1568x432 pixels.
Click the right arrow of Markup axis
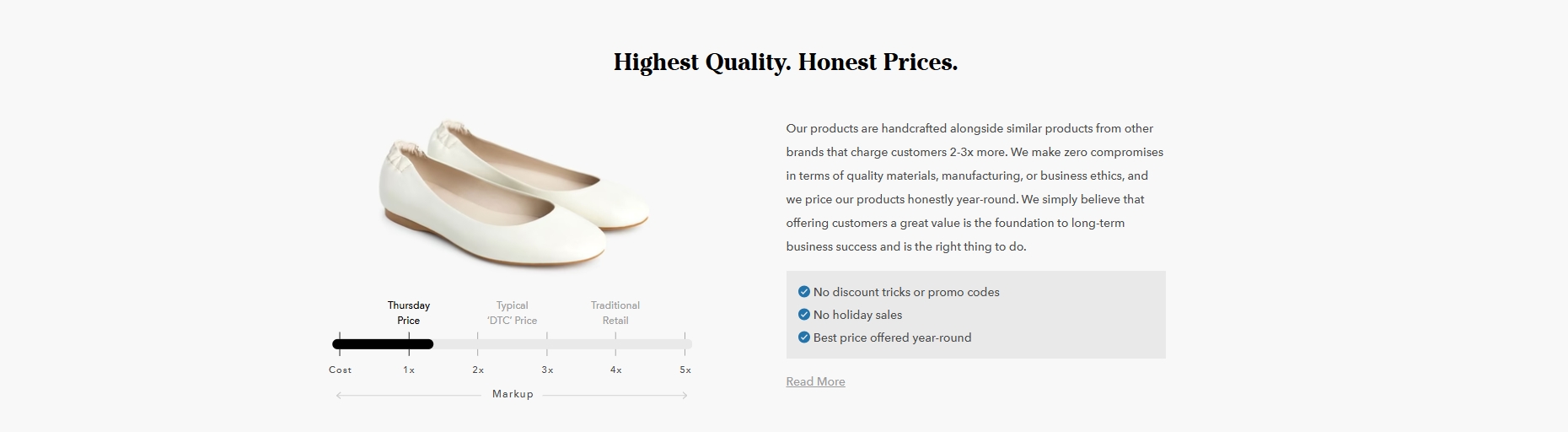685,395
